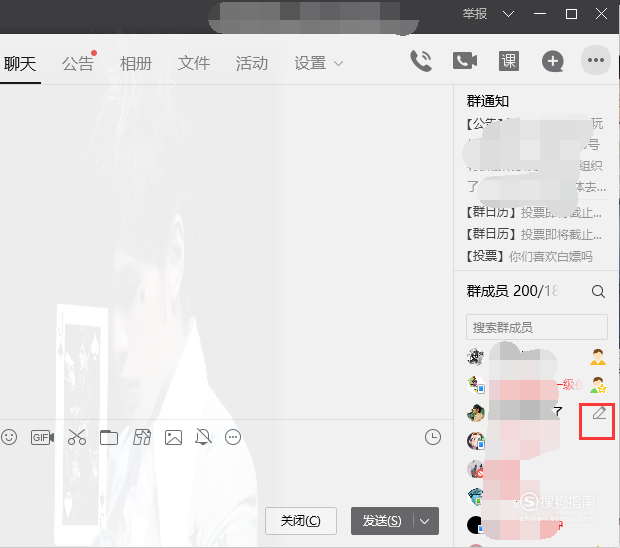
Task: Open the three-dots more options button
Action: click(595, 60)
